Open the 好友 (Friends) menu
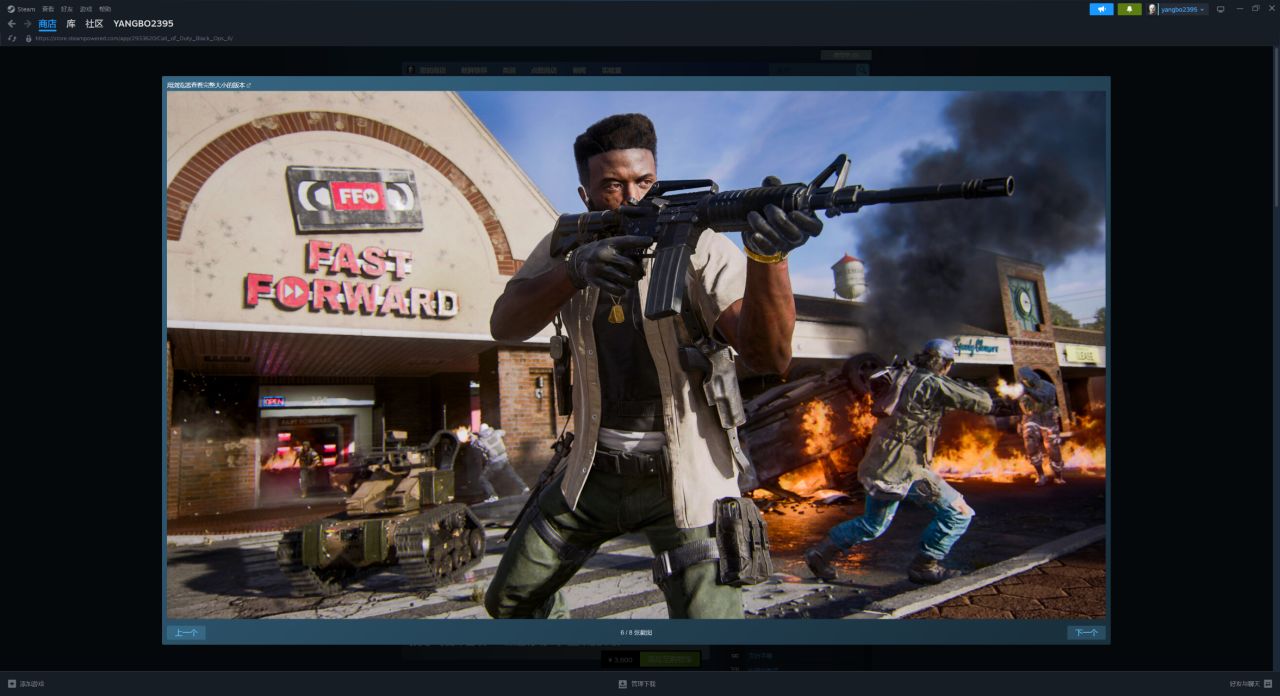 pos(67,8)
